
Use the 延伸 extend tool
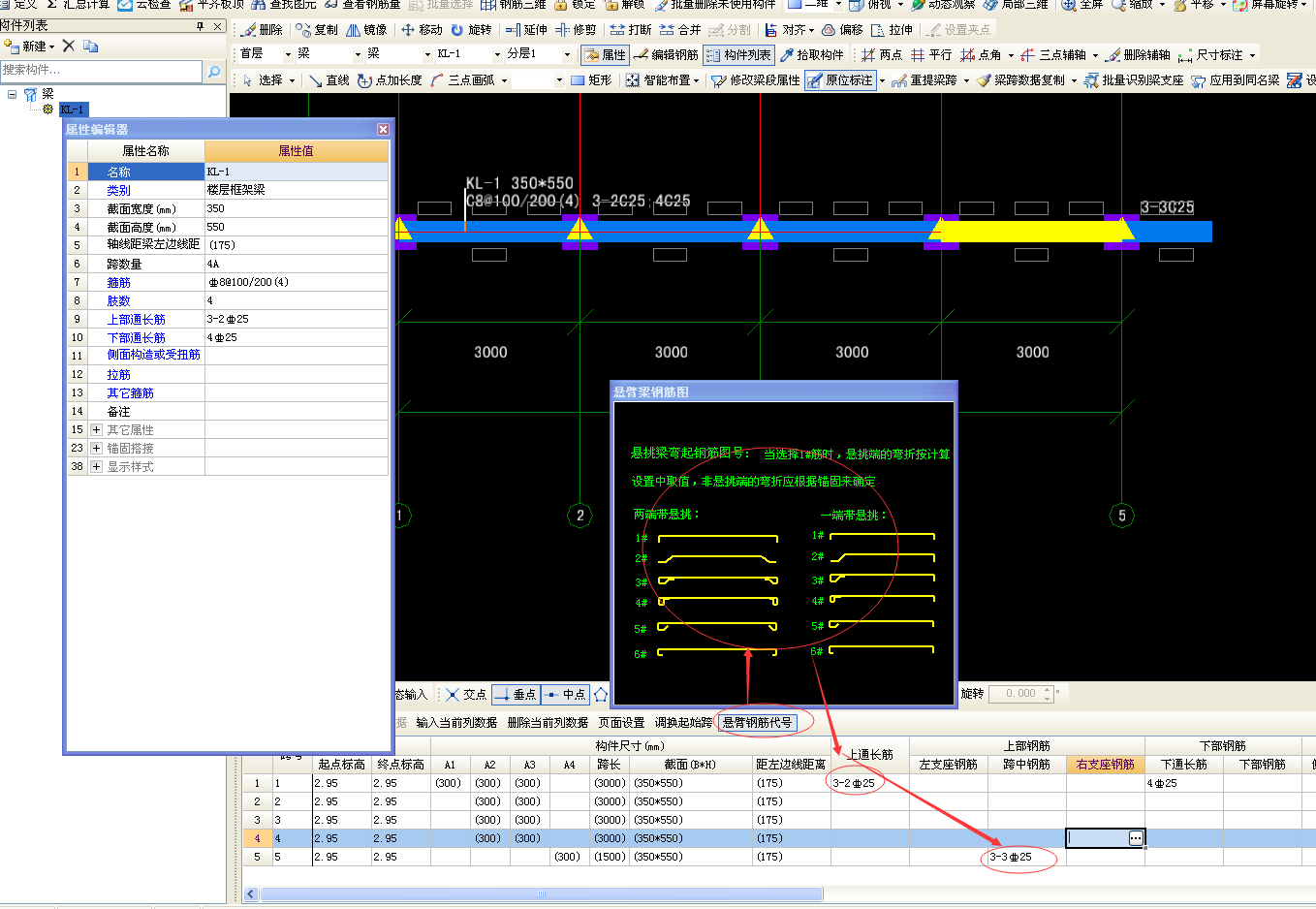[x=526, y=30]
